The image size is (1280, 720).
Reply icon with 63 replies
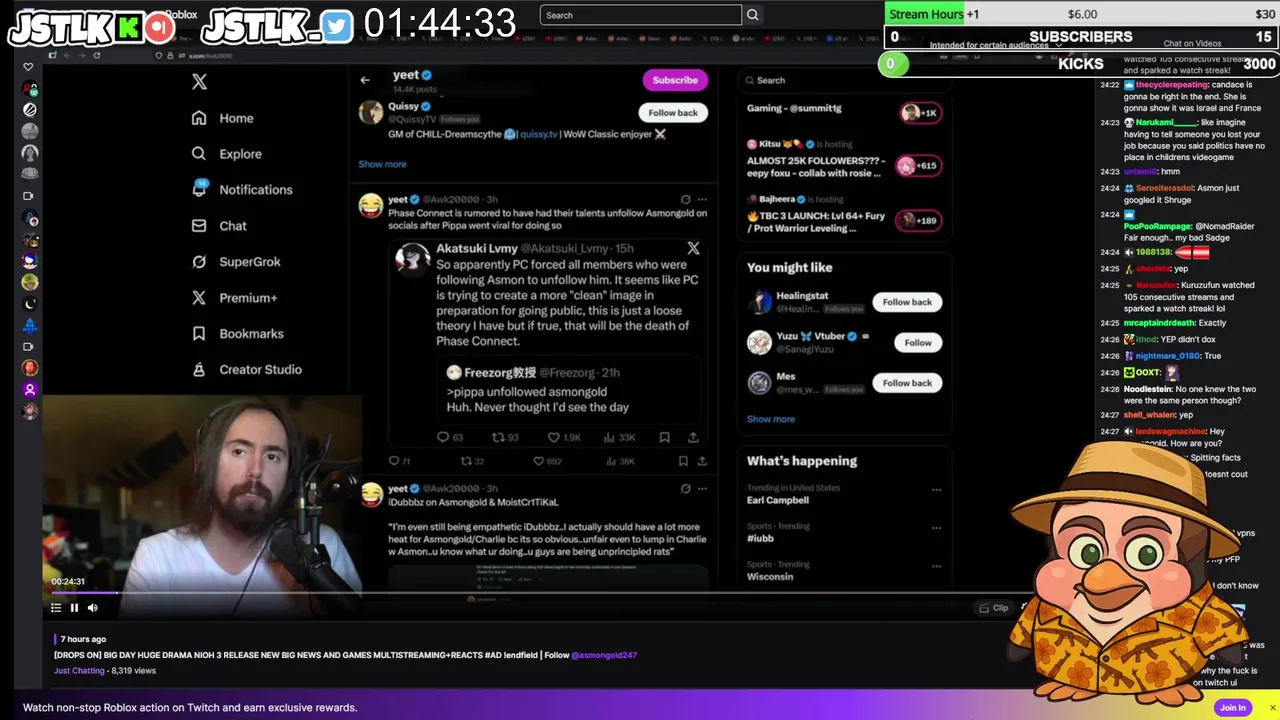click(x=443, y=437)
